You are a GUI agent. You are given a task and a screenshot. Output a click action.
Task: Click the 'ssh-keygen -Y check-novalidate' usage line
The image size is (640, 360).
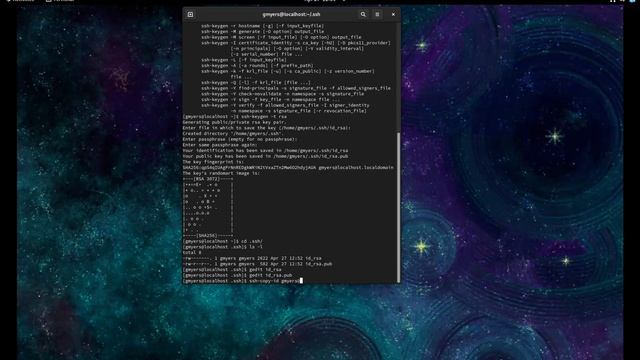[282, 94]
